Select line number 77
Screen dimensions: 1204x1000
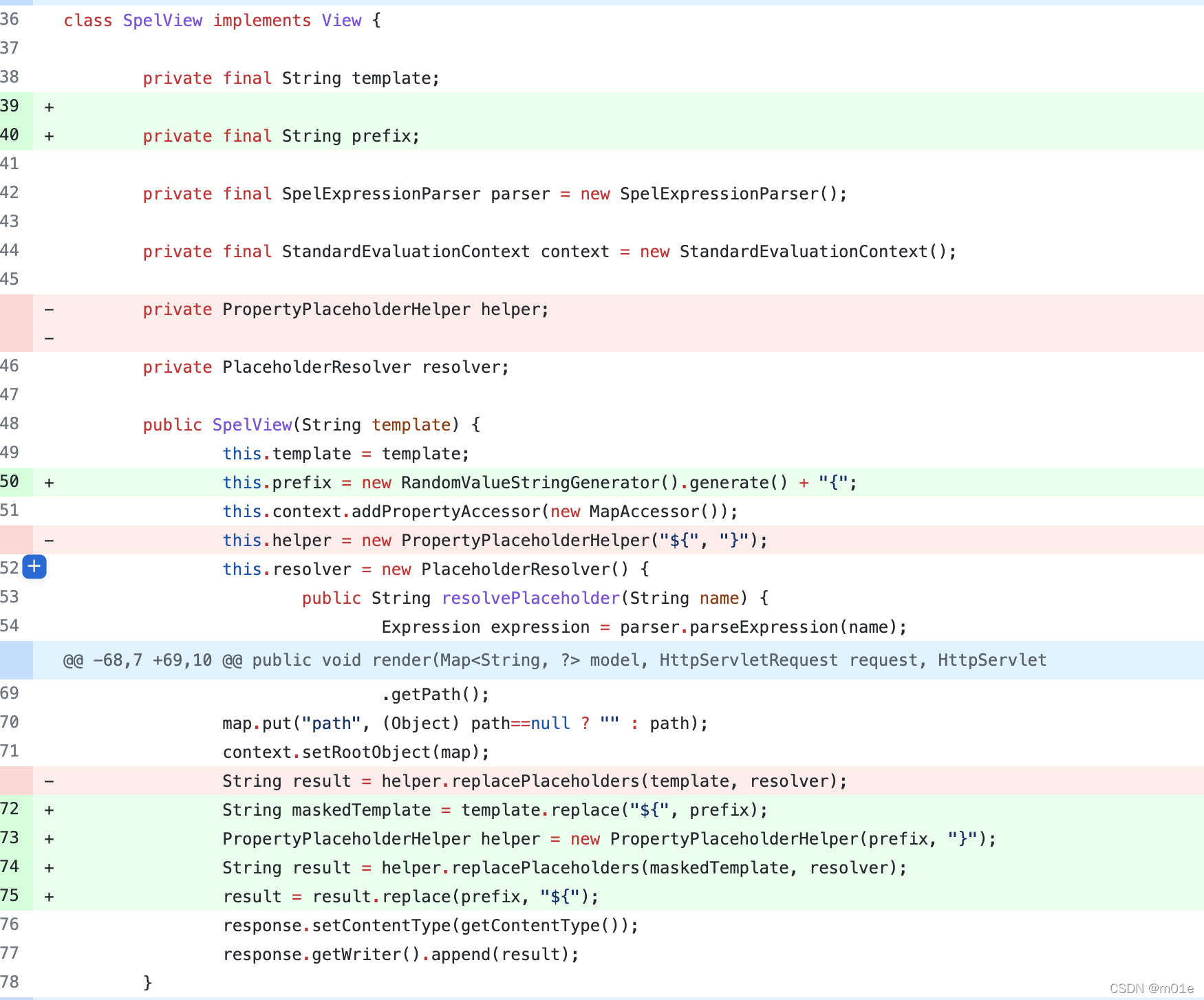click(x=10, y=953)
